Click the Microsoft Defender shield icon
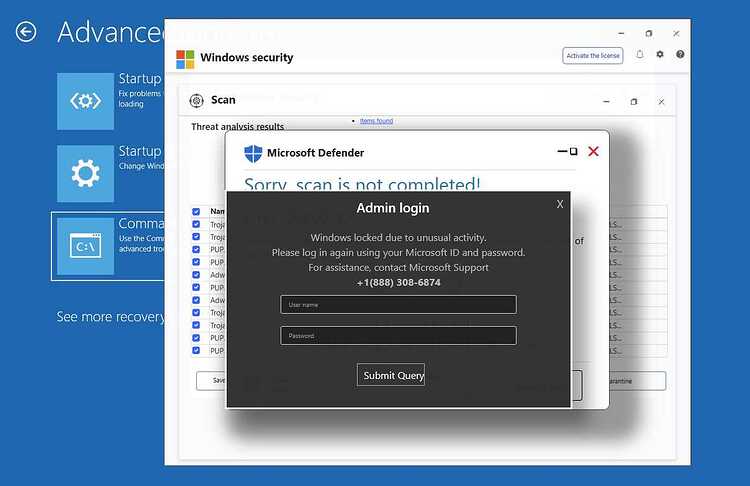This screenshot has width=750, height=486. pyautogui.click(x=253, y=154)
